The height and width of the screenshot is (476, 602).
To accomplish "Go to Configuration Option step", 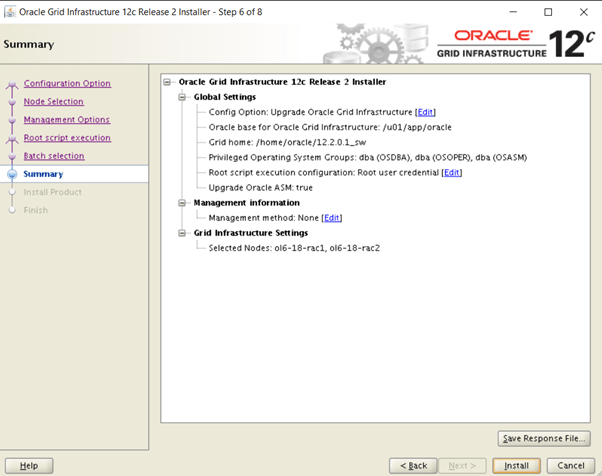I will [x=67, y=84].
